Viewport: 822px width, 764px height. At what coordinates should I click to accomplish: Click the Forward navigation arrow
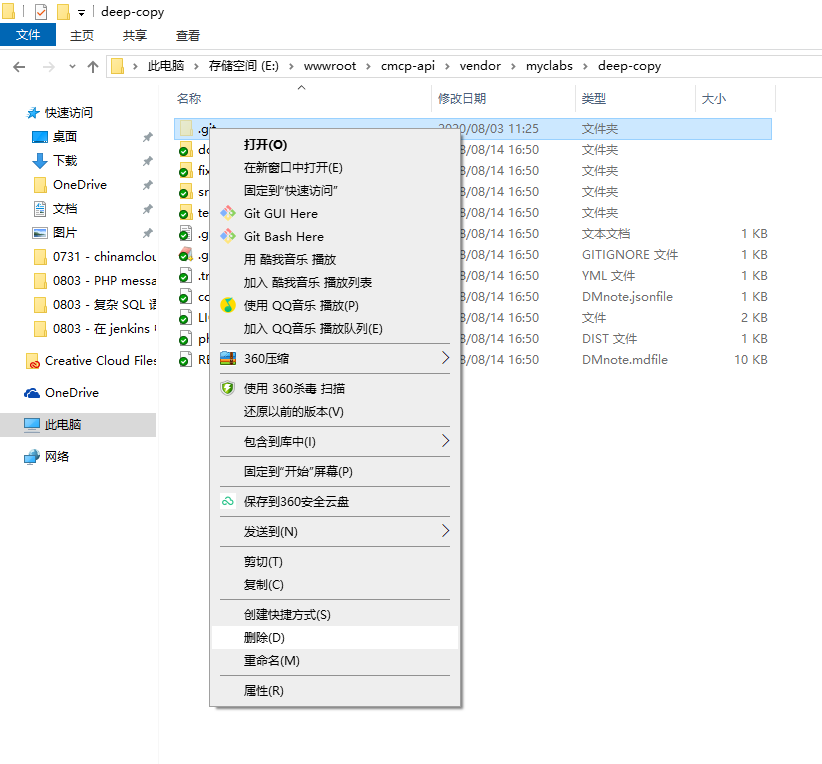(x=48, y=67)
